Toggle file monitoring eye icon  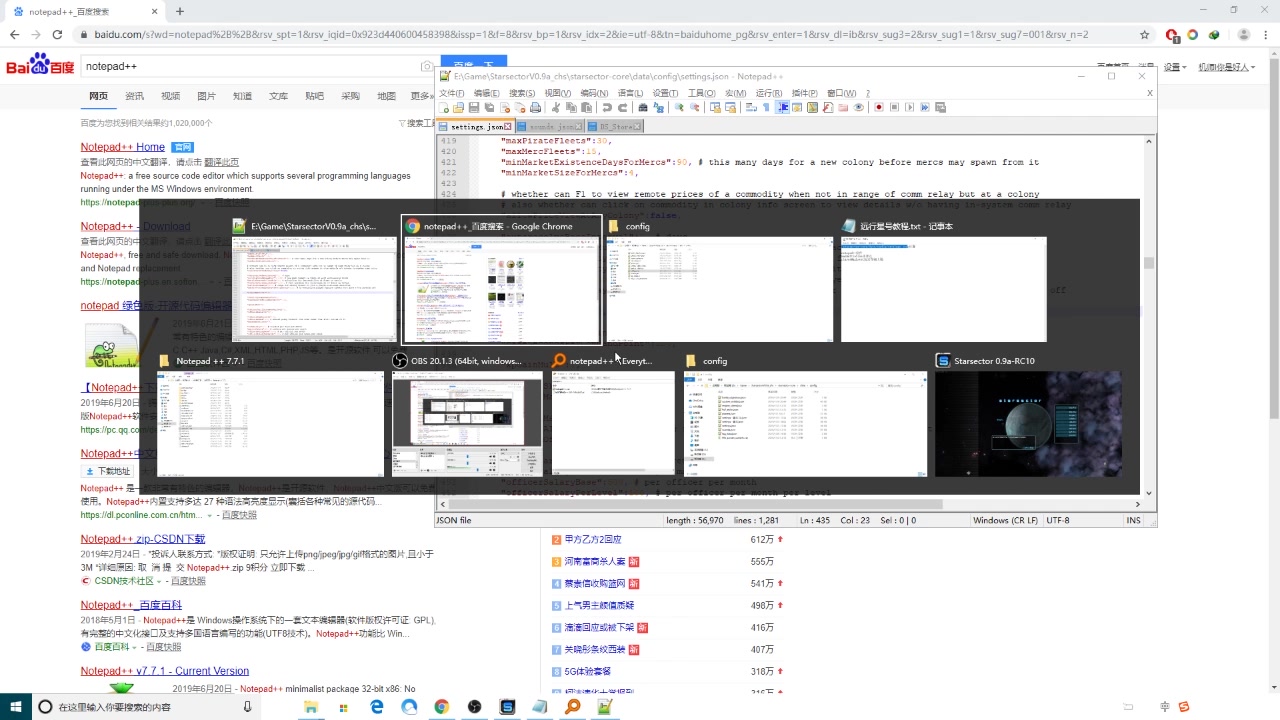[x=859, y=107]
